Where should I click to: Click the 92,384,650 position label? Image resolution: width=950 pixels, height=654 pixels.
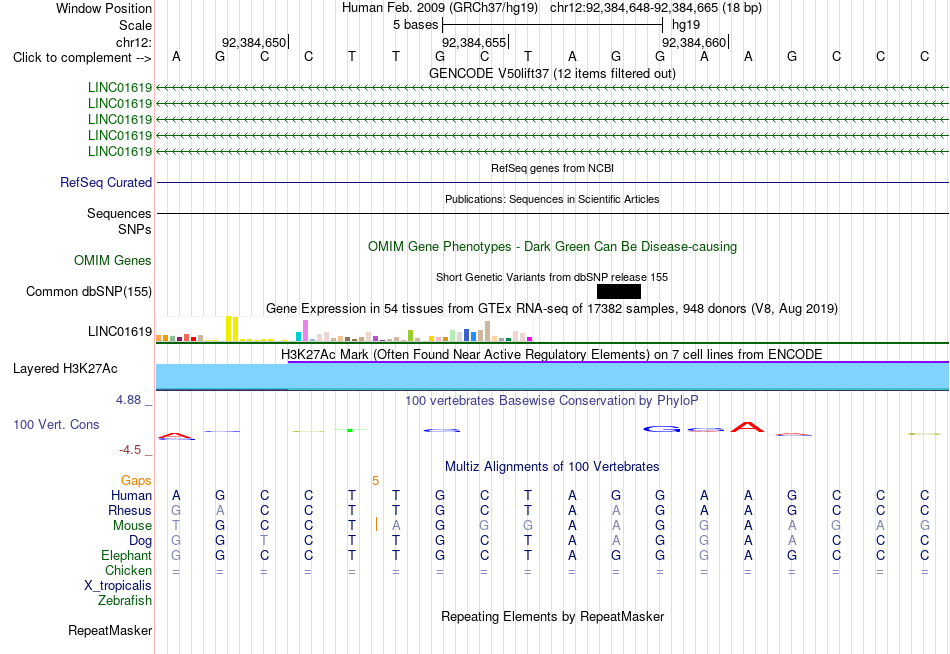pos(254,42)
